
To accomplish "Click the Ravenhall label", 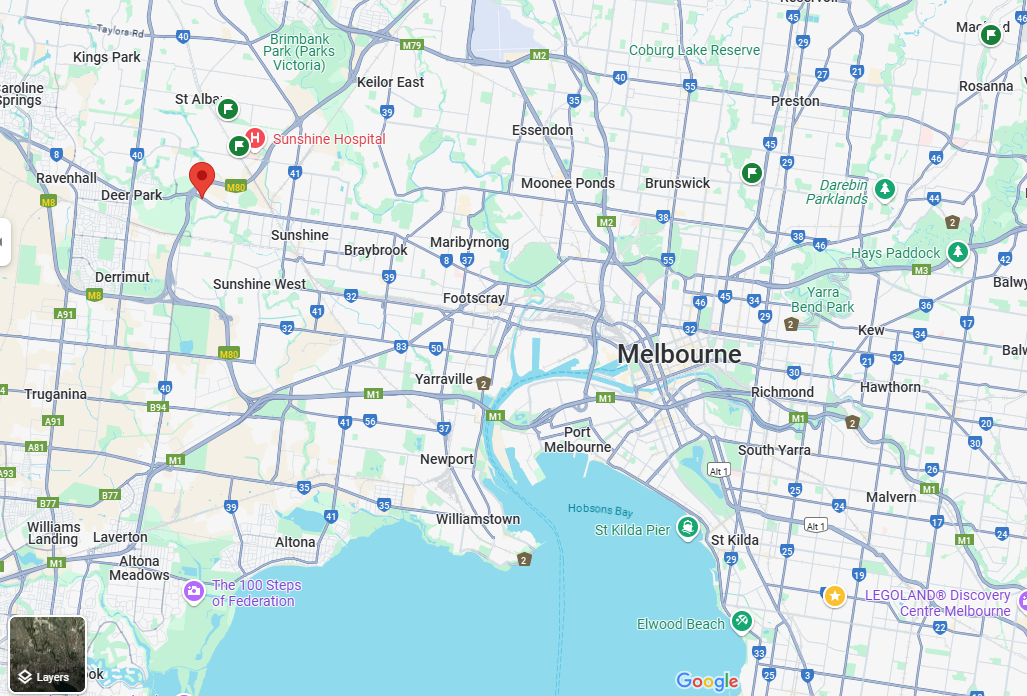I will click(x=66, y=178).
